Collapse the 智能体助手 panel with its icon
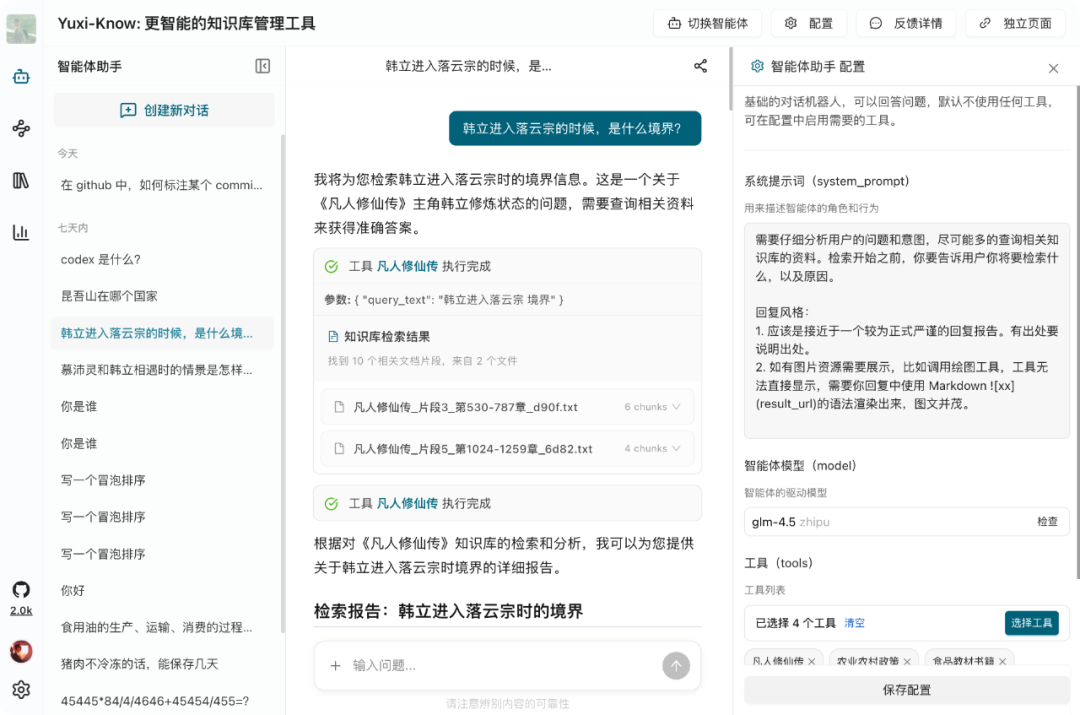The image size is (1080, 715). (262, 65)
